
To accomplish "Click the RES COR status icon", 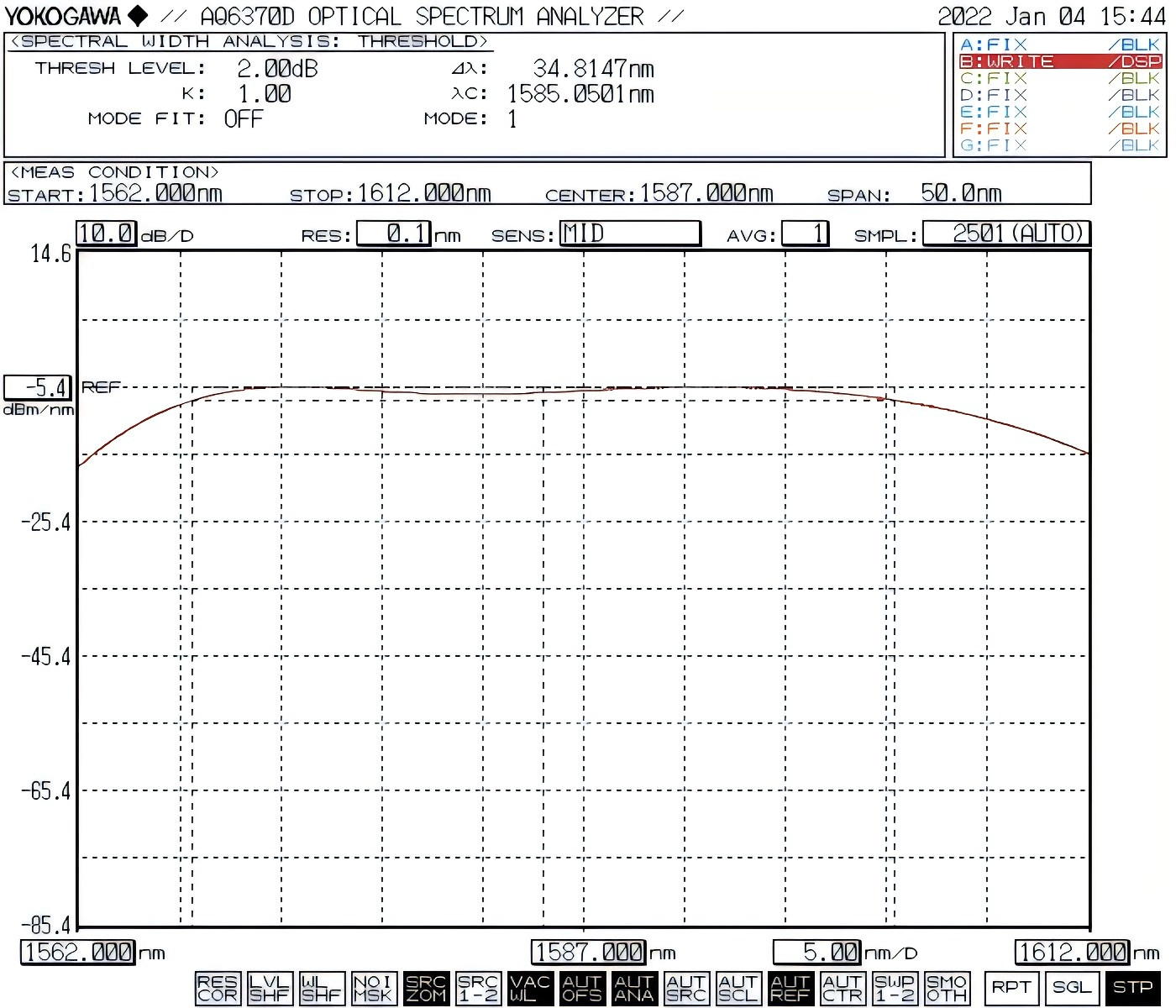I will [x=217, y=988].
